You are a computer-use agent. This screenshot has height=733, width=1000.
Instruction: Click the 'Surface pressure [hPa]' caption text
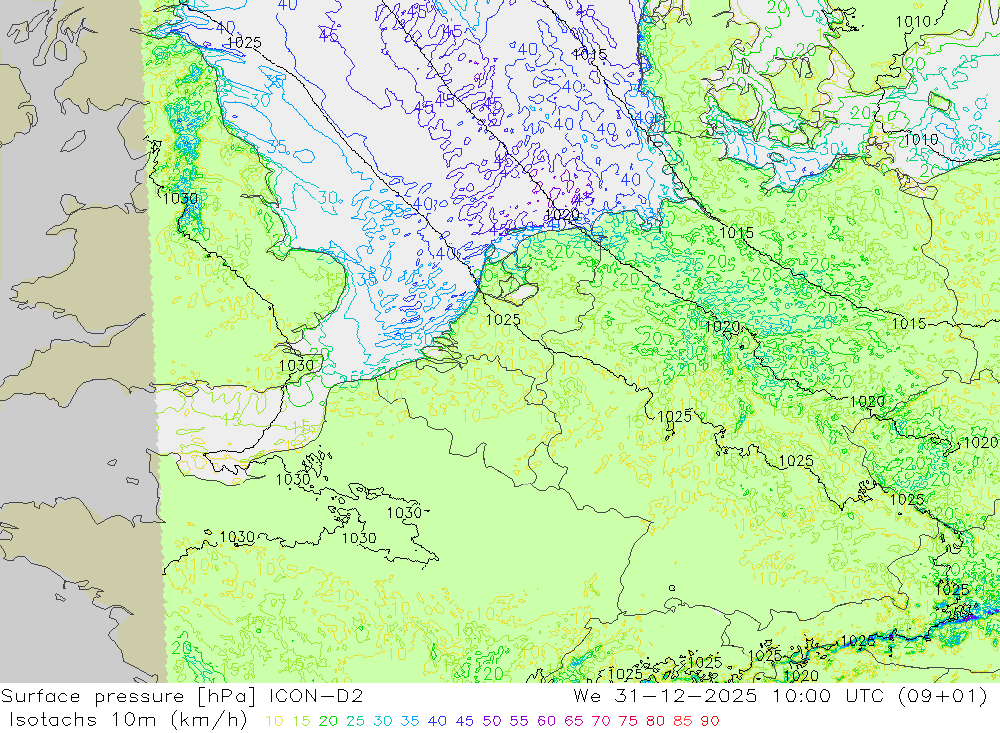coord(129,696)
